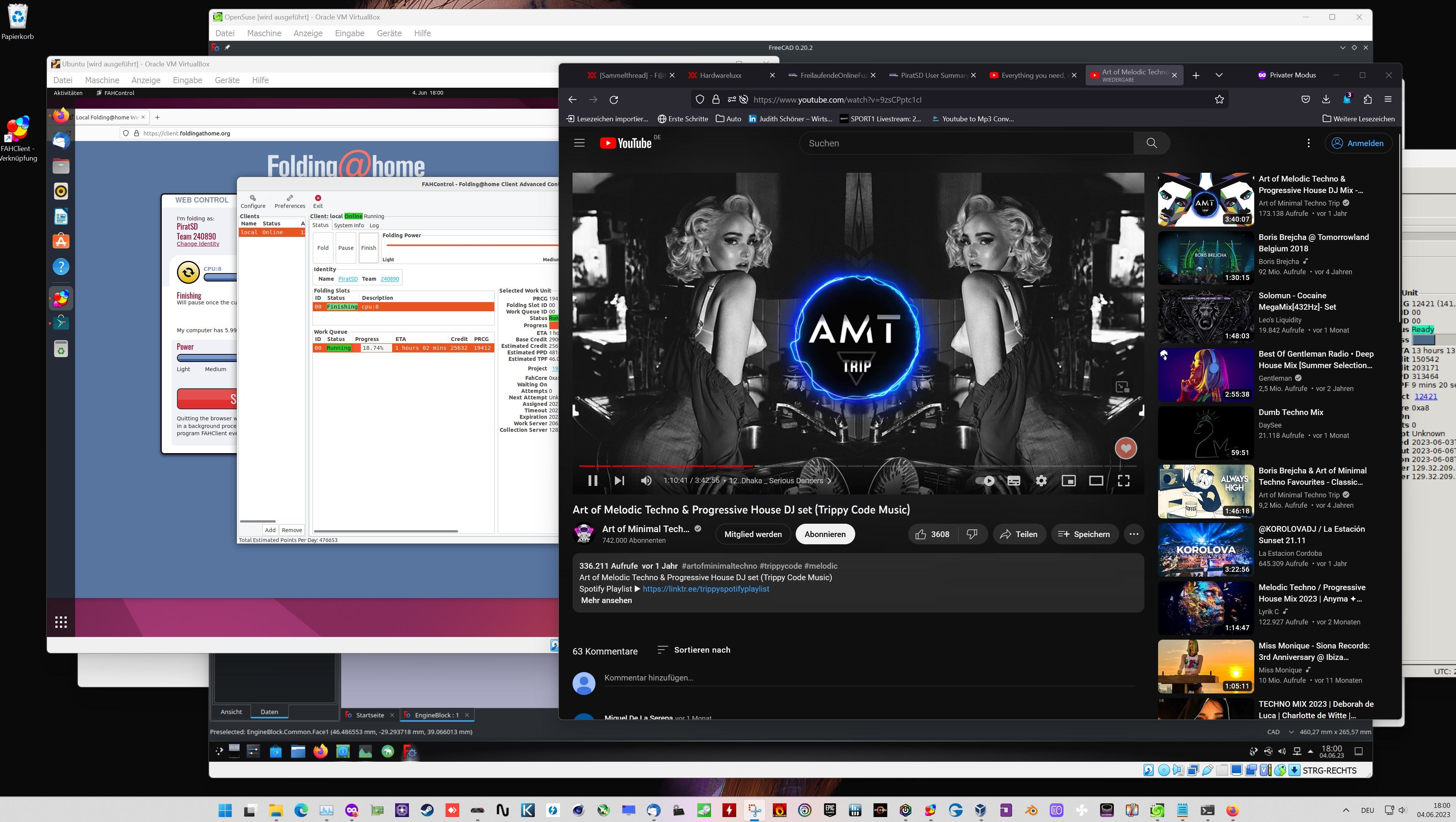Click Fold button in FAHControl
1456x822 pixels.
click(323, 248)
